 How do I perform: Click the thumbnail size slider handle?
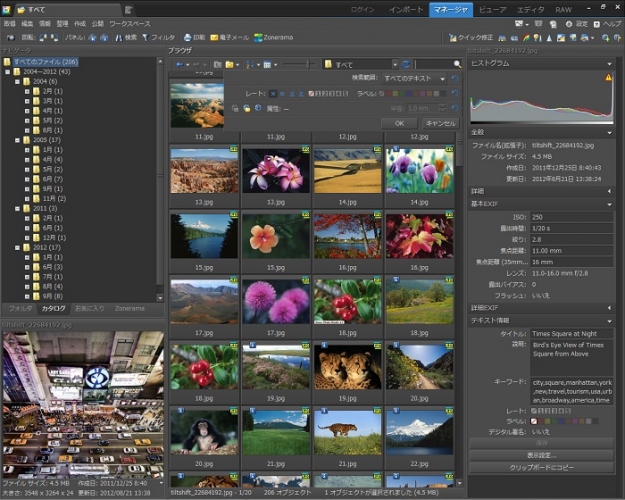point(308,64)
